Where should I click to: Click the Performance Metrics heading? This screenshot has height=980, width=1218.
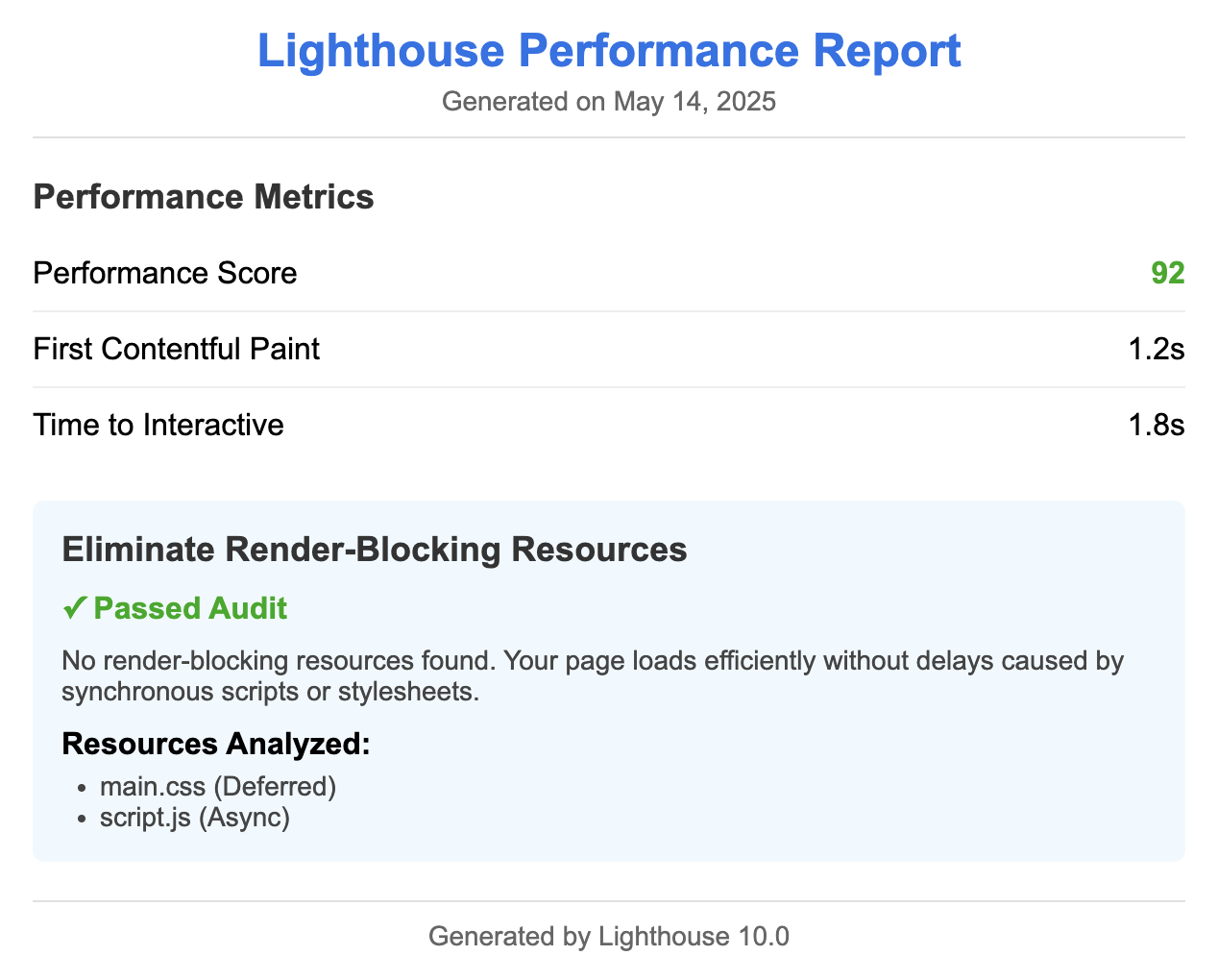[204, 197]
